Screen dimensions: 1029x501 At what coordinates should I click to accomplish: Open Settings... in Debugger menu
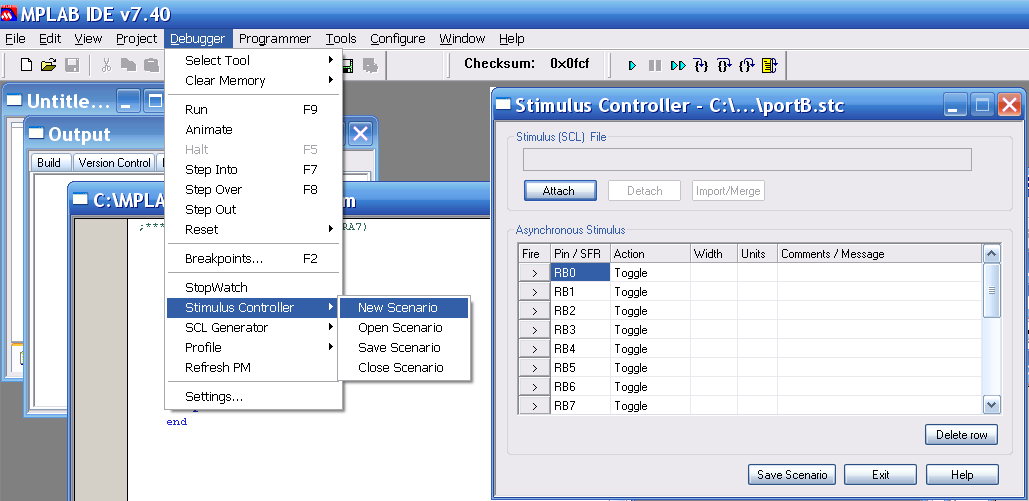click(253, 397)
